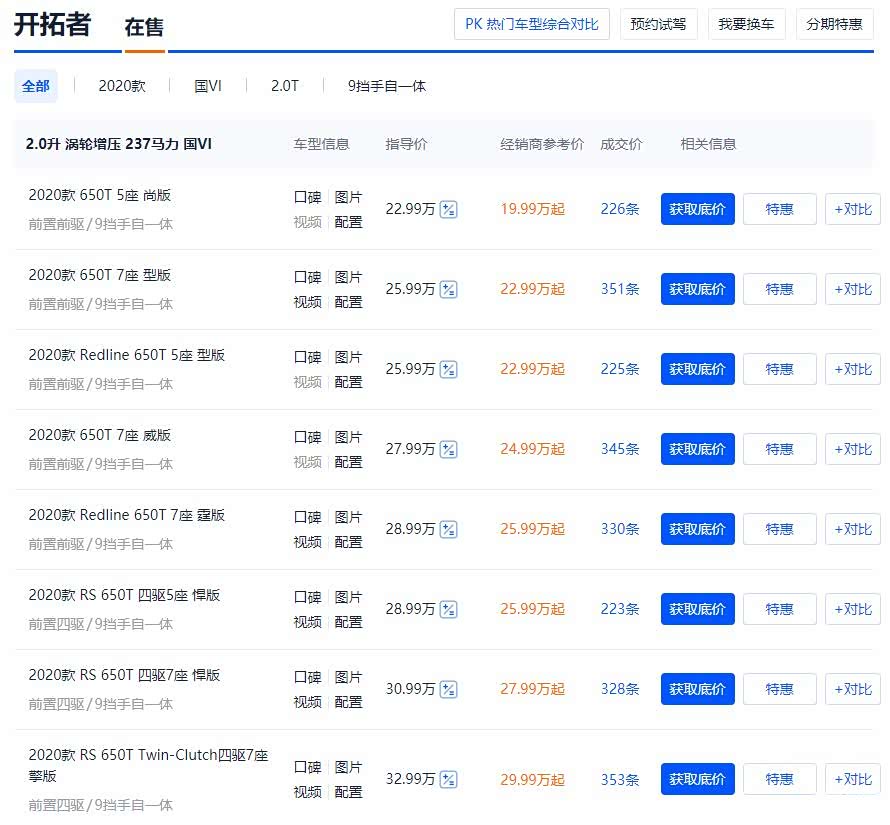Click 我要换车 button
This screenshot has width=890, height=825.
pos(746,24)
